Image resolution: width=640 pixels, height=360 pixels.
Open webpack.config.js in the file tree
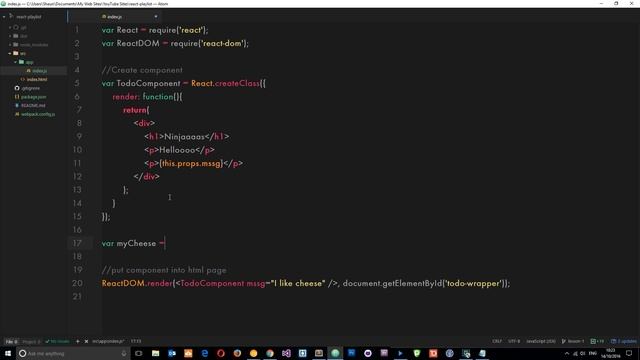coord(38,114)
